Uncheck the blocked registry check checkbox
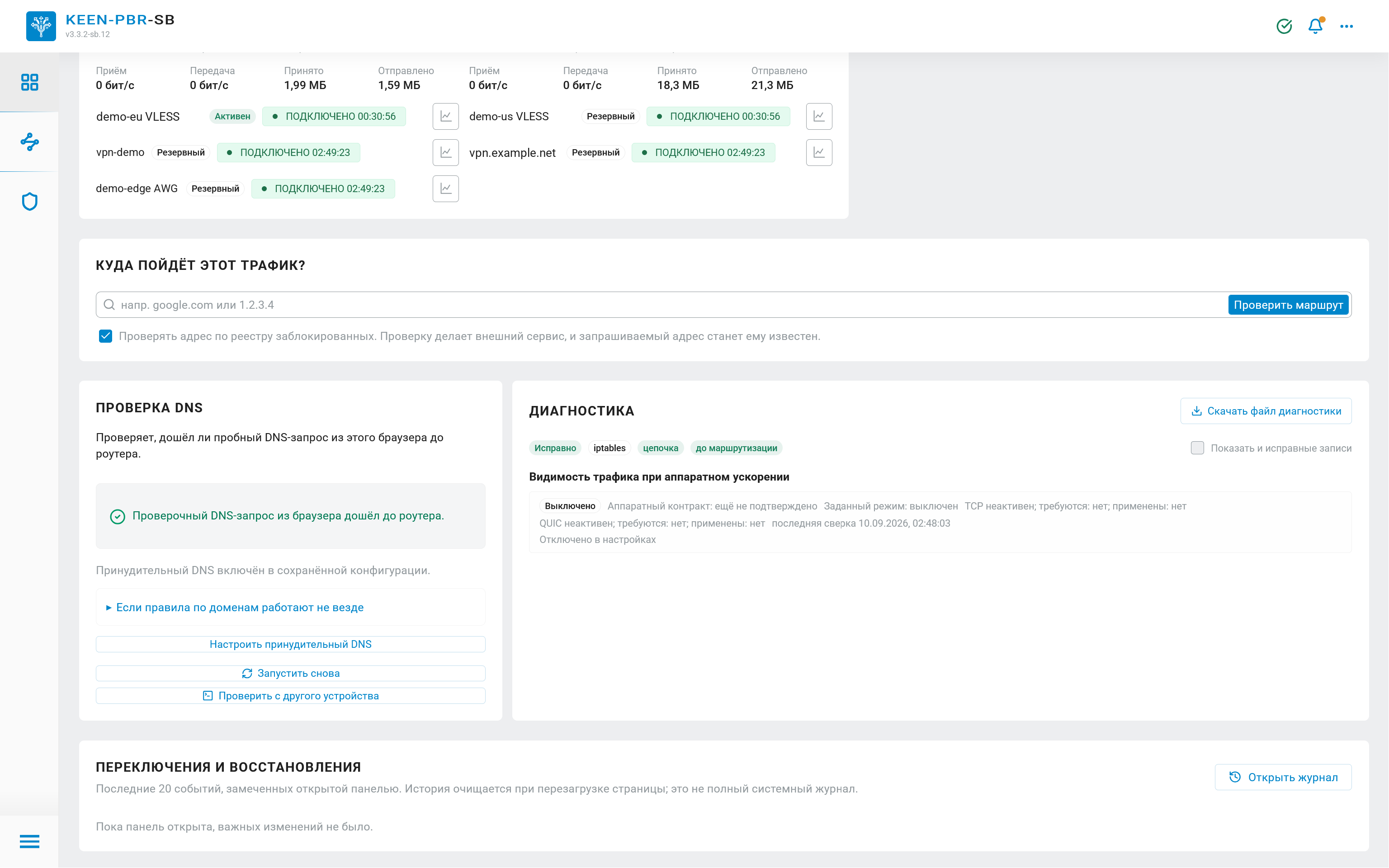1389x868 pixels. click(106, 336)
